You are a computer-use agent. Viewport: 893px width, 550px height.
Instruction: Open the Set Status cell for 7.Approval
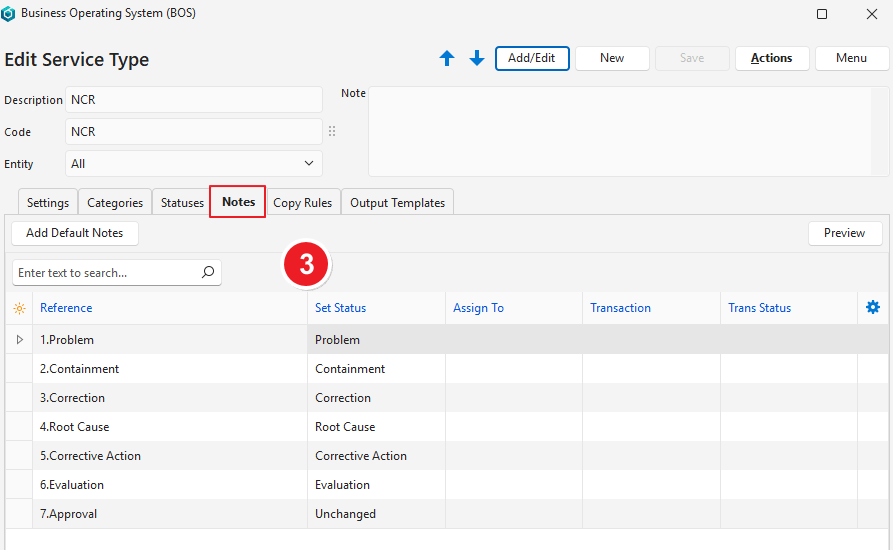tap(375, 514)
